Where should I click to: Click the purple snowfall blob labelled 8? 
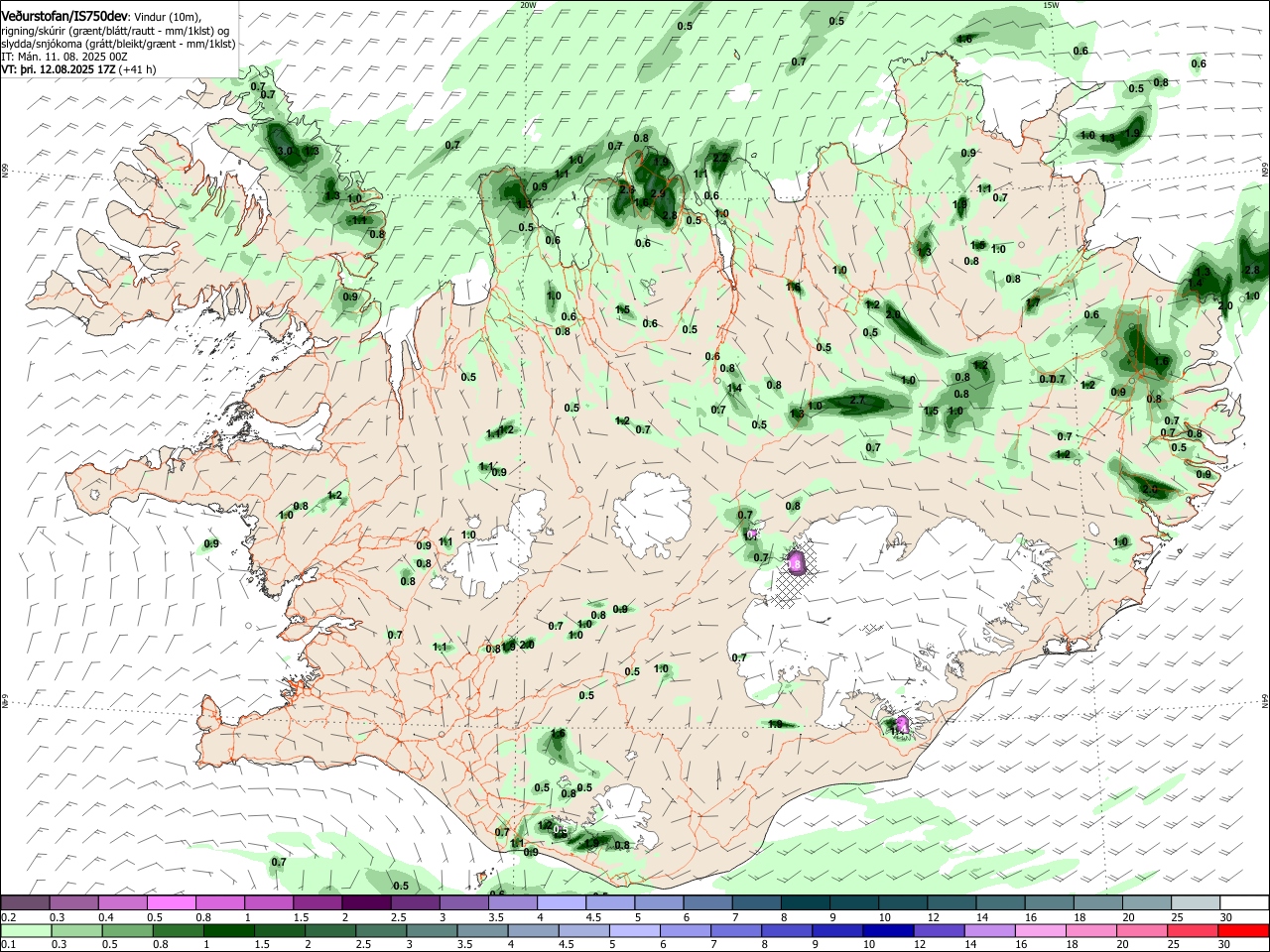[x=796, y=563]
